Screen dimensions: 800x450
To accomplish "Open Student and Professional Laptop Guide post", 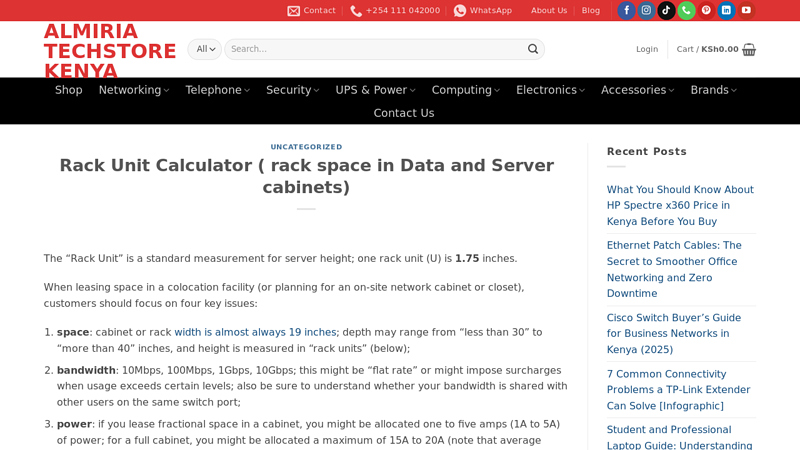I will point(679,437).
